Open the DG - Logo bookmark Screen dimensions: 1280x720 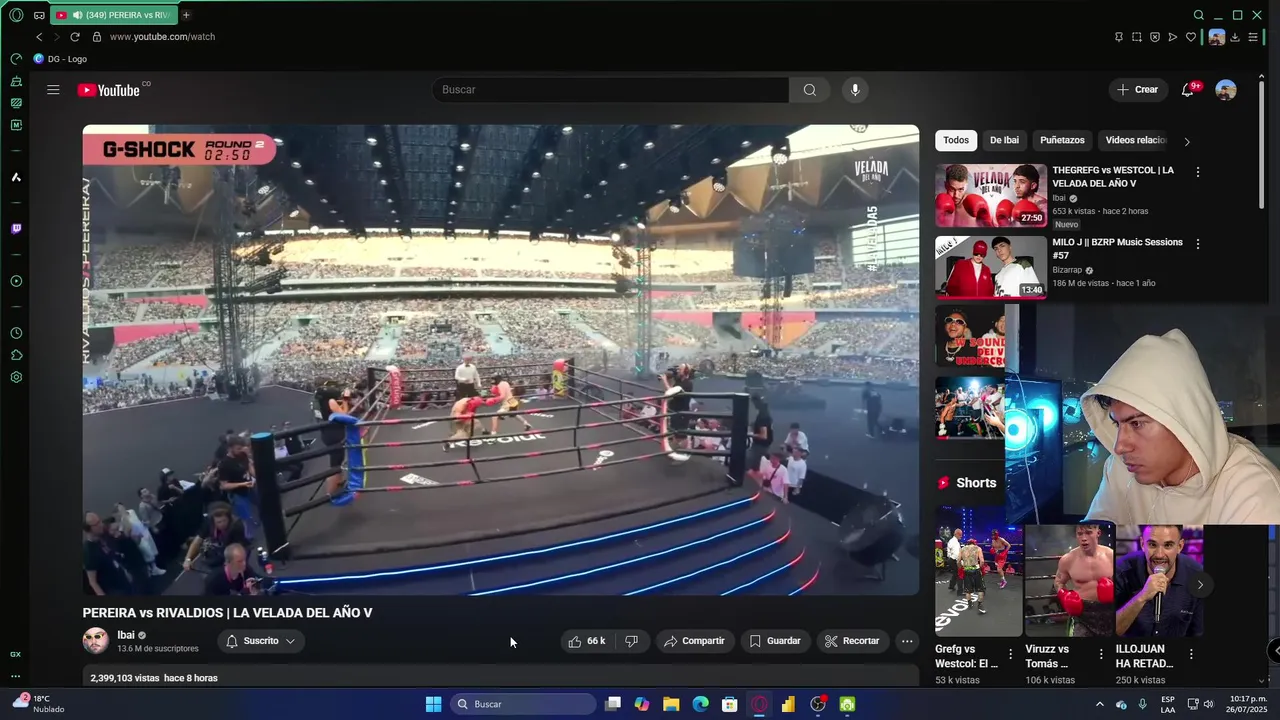(60, 59)
